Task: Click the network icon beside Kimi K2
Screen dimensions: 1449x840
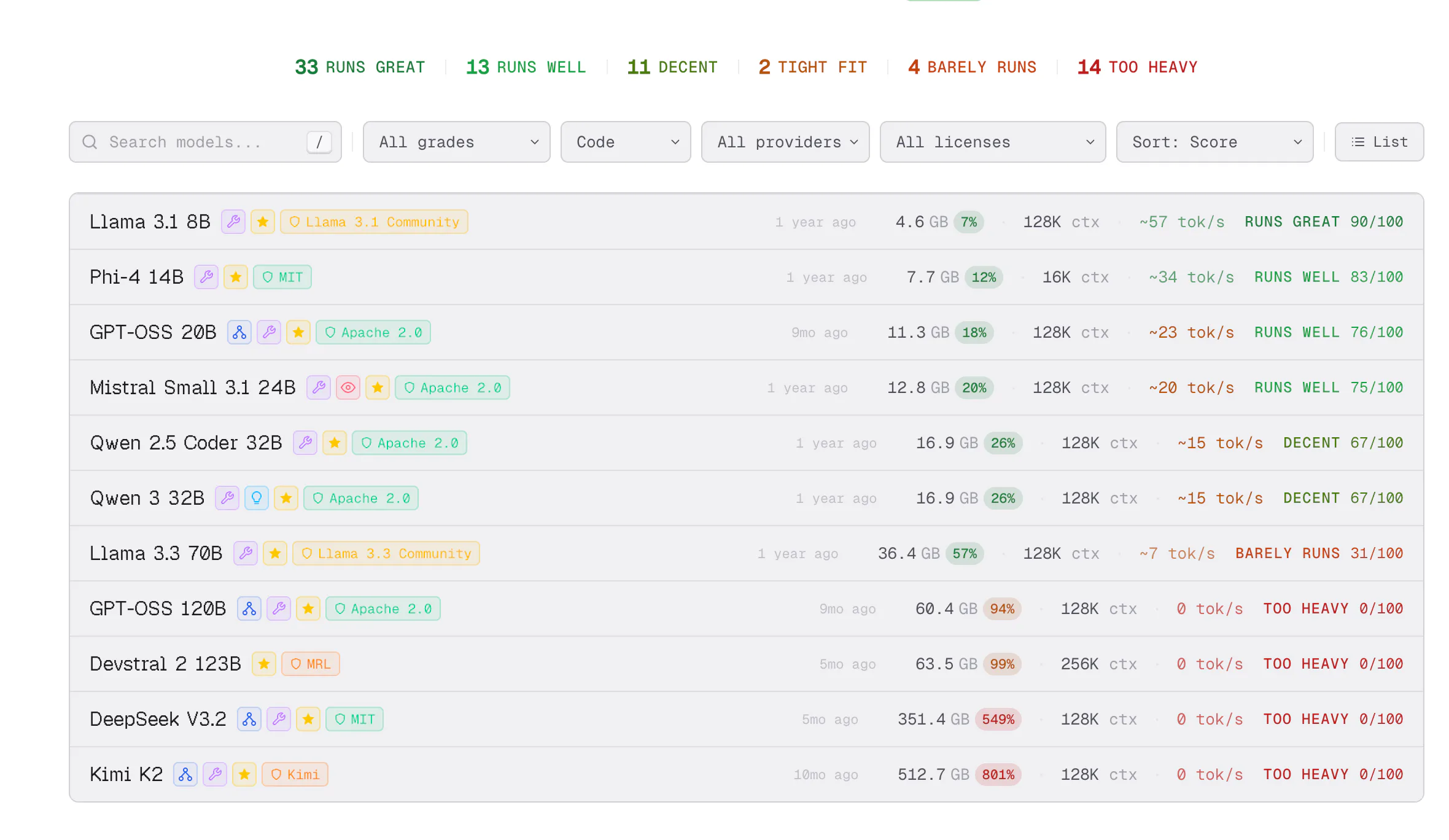Action: point(185,774)
